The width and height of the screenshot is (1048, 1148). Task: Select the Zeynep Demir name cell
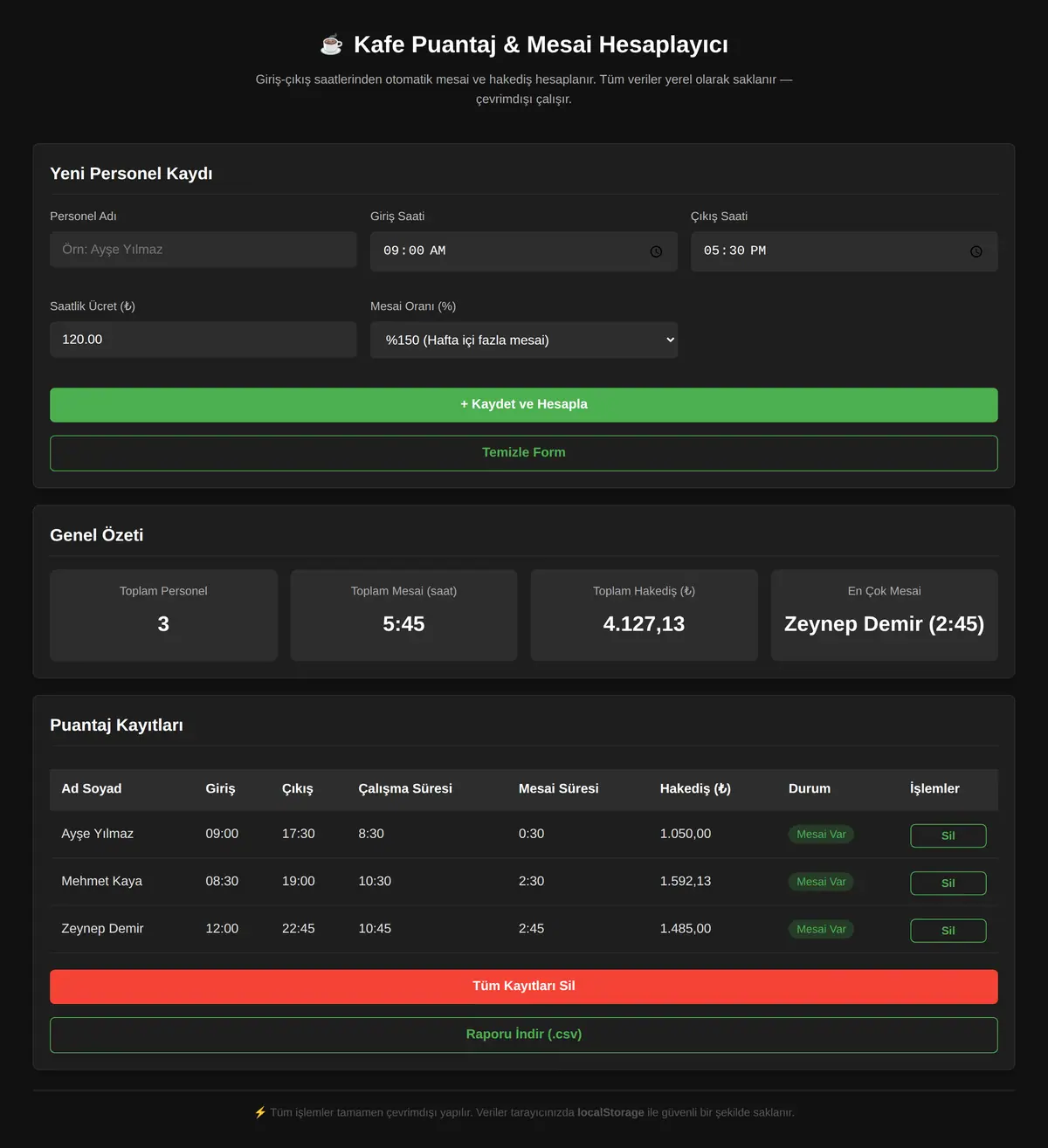[x=102, y=929]
